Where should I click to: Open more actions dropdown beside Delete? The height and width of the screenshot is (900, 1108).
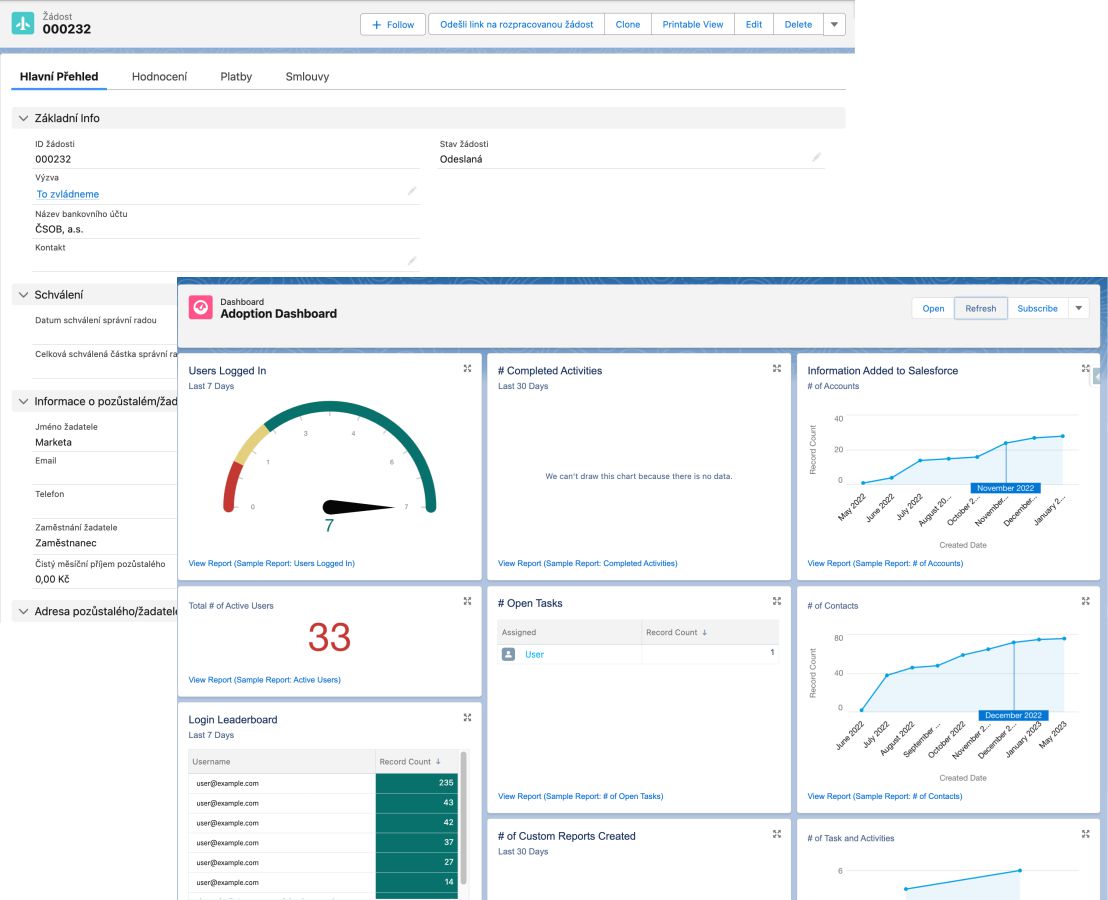834,25
